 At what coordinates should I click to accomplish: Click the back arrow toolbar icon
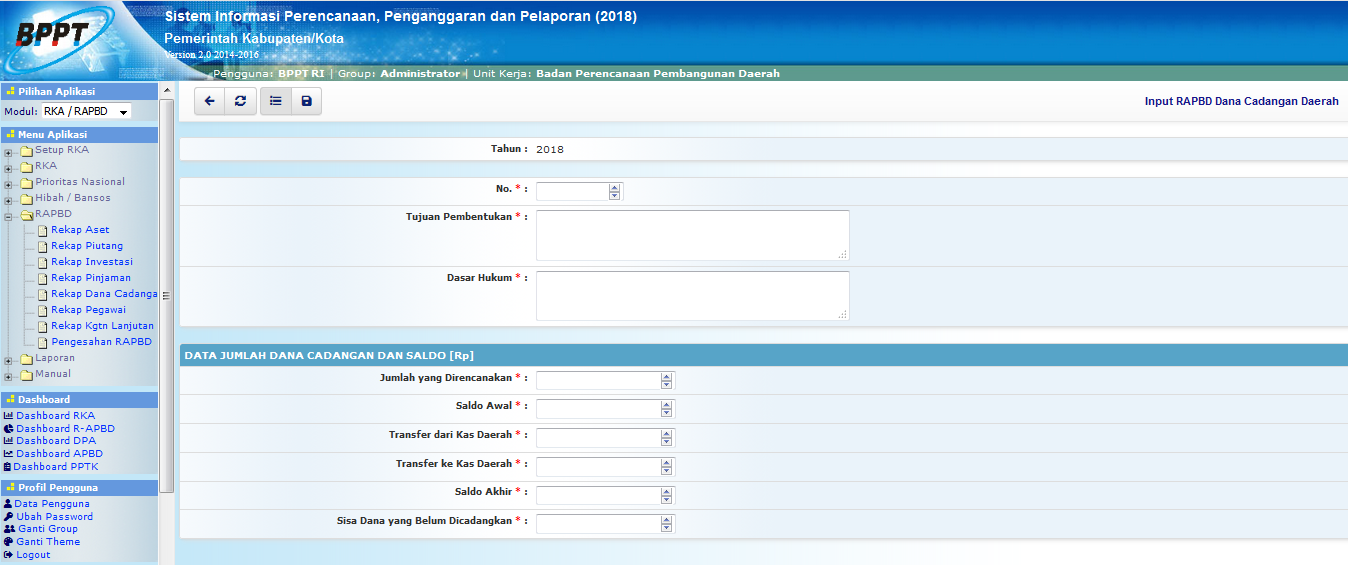[209, 101]
